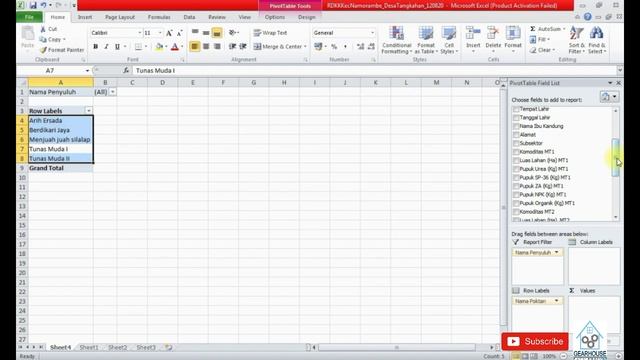Image resolution: width=640 pixels, height=360 pixels.
Task: Align text right
Action: 217,47
